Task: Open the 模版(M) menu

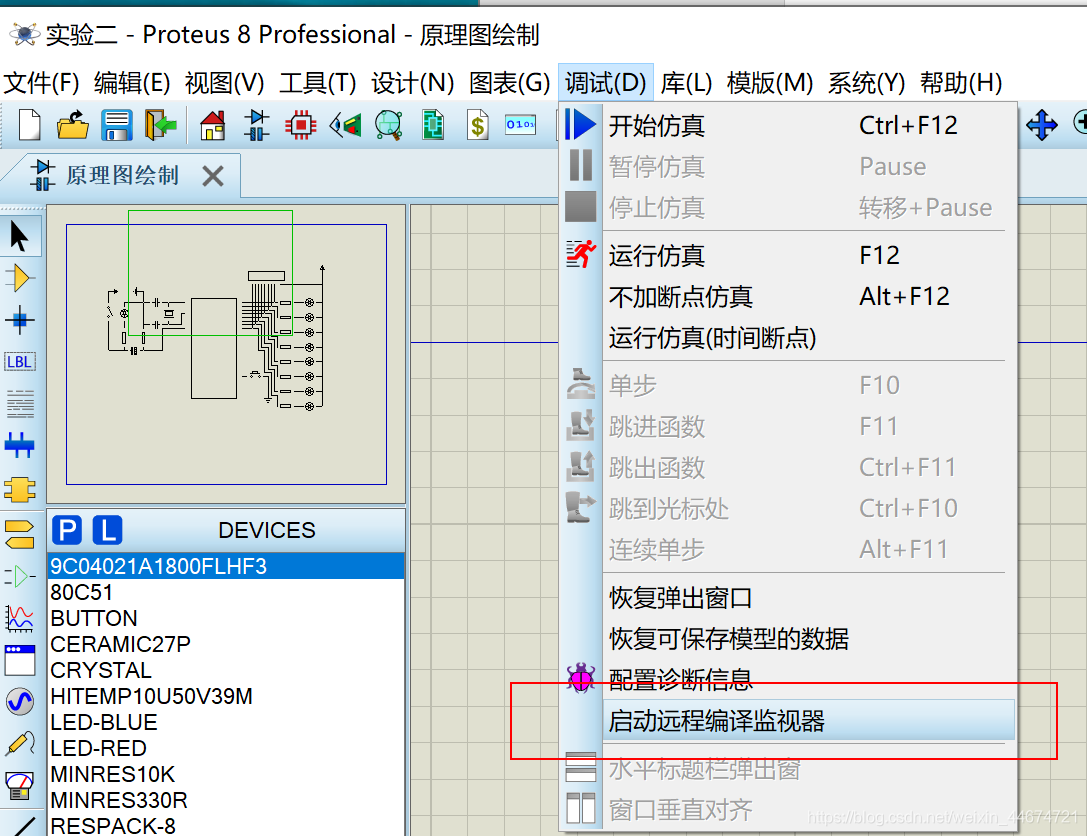Action: pos(769,83)
